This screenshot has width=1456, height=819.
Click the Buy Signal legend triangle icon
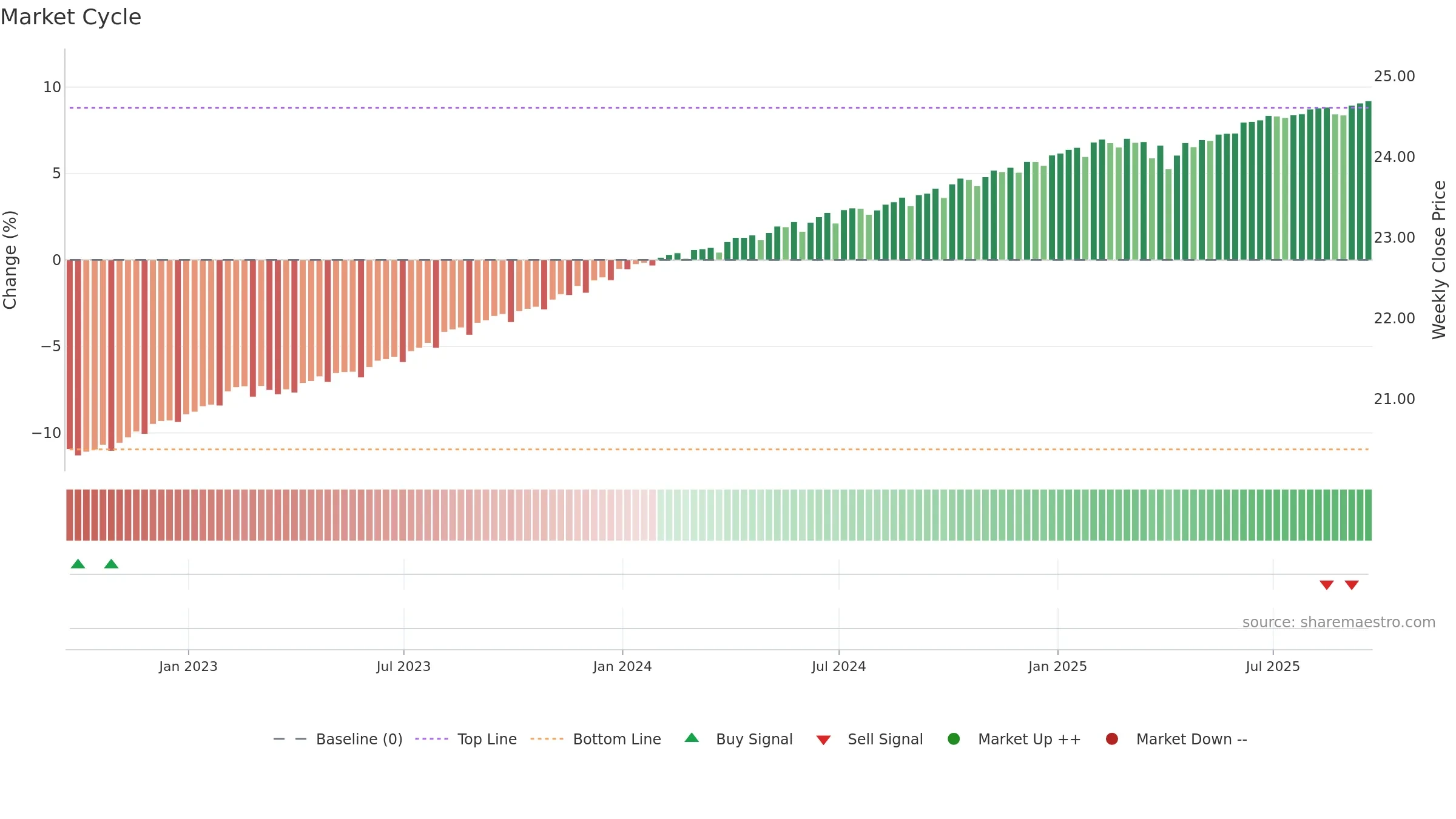pyautogui.click(x=692, y=738)
